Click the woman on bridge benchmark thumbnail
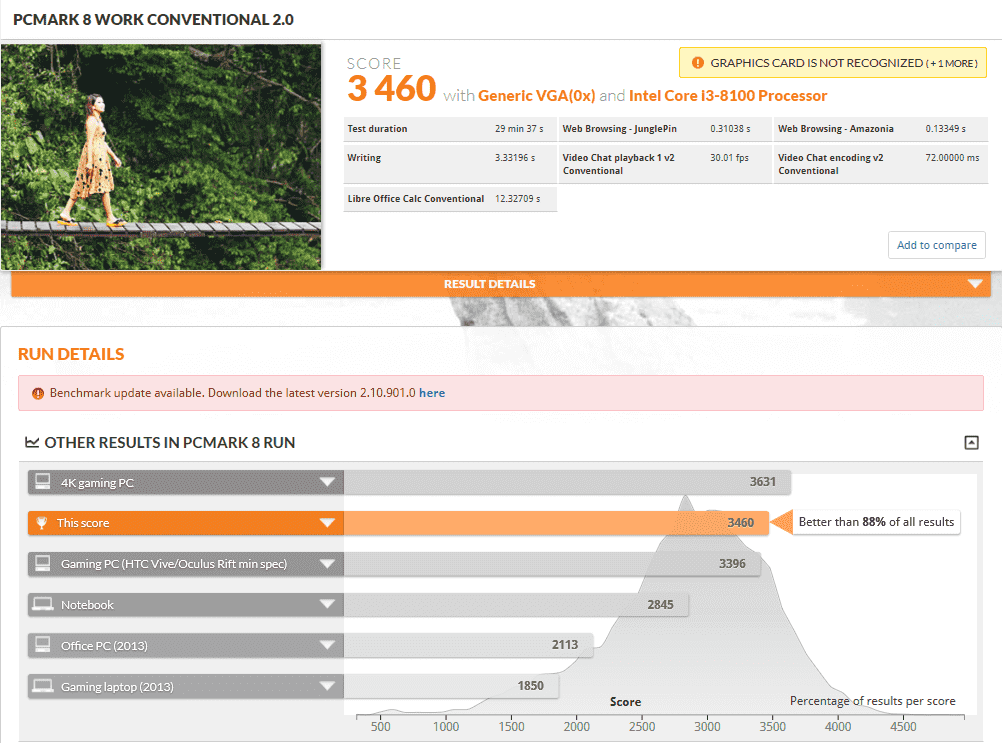This screenshot has width=1002, height=743. point(161,157)
